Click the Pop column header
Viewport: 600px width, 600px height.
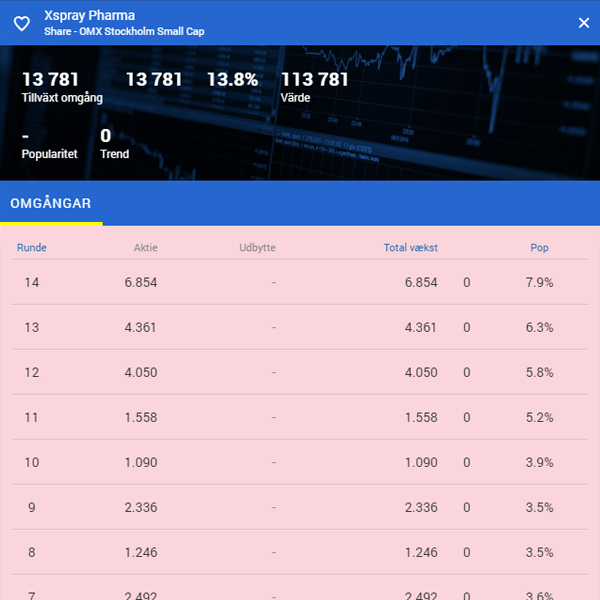pyautogui.click(x=539, y=248)
